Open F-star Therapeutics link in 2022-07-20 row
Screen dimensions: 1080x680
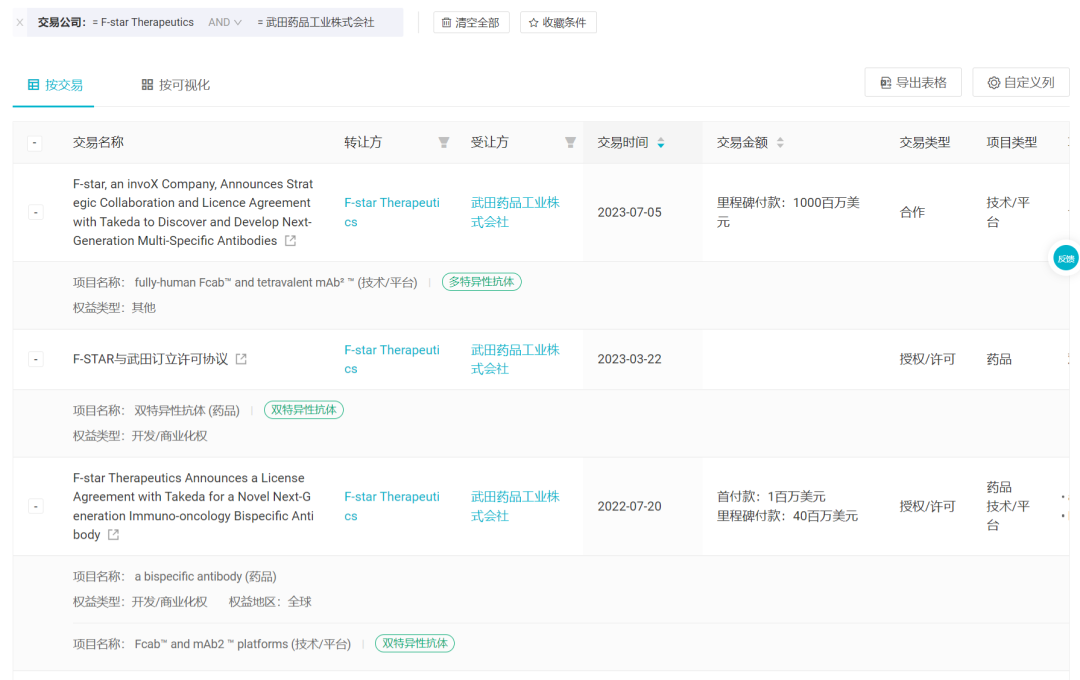(x=392, y=506)
